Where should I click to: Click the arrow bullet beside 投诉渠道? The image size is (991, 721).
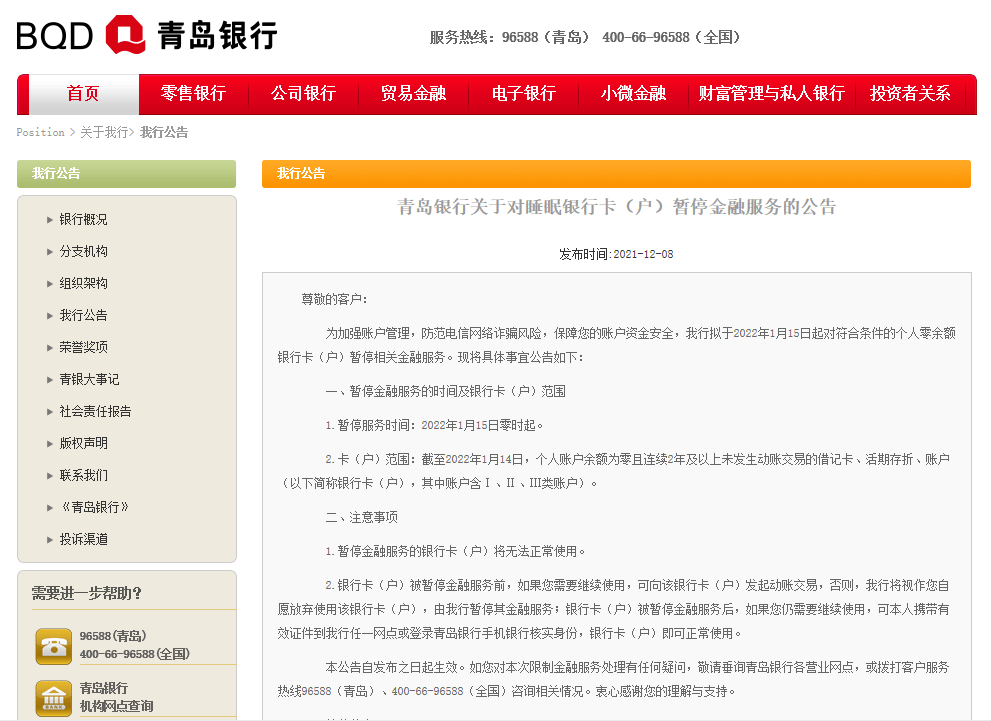pos(50,540)
